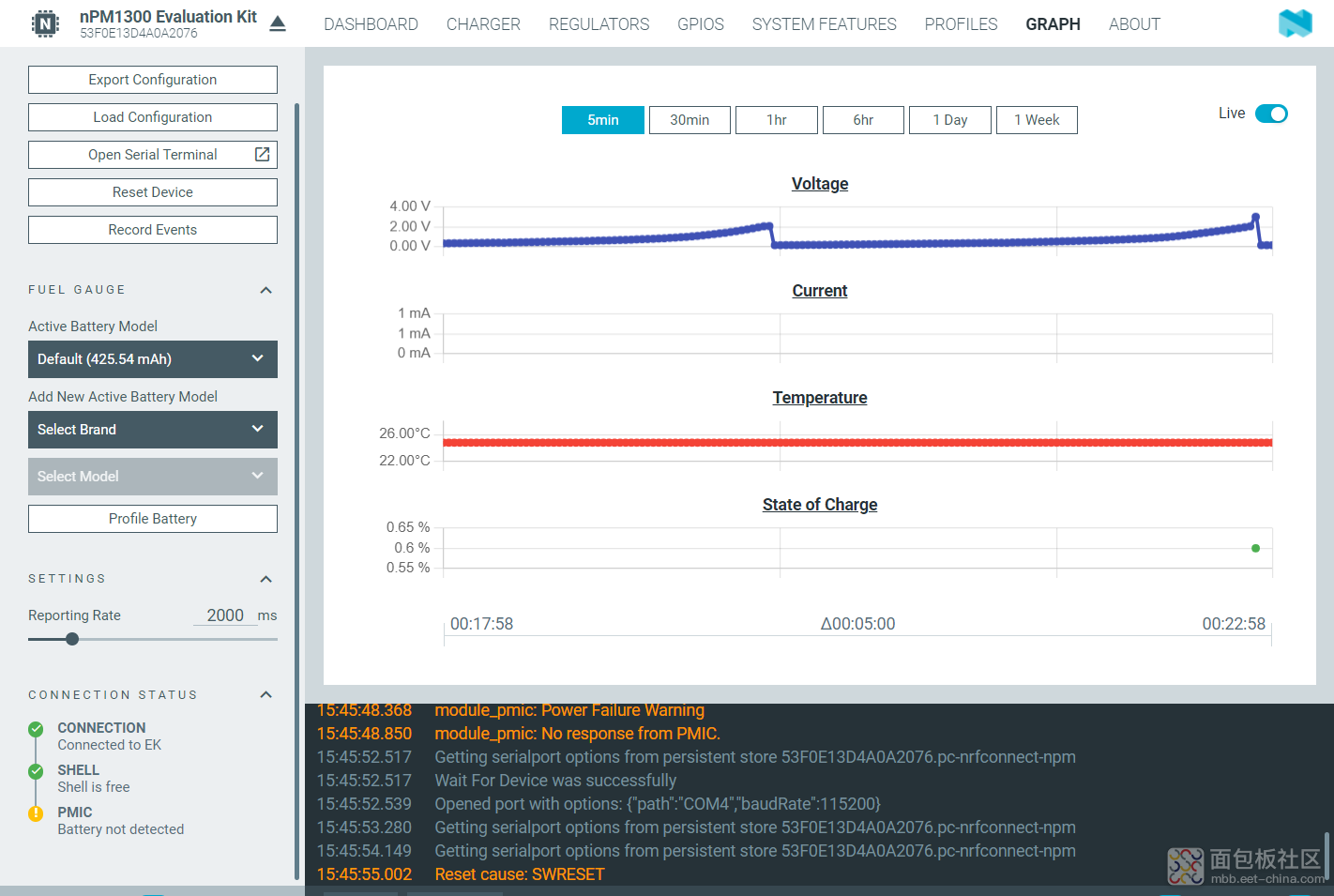Click Record Events button
Viewport: 1334px width, 896px height.
point(153,230)
